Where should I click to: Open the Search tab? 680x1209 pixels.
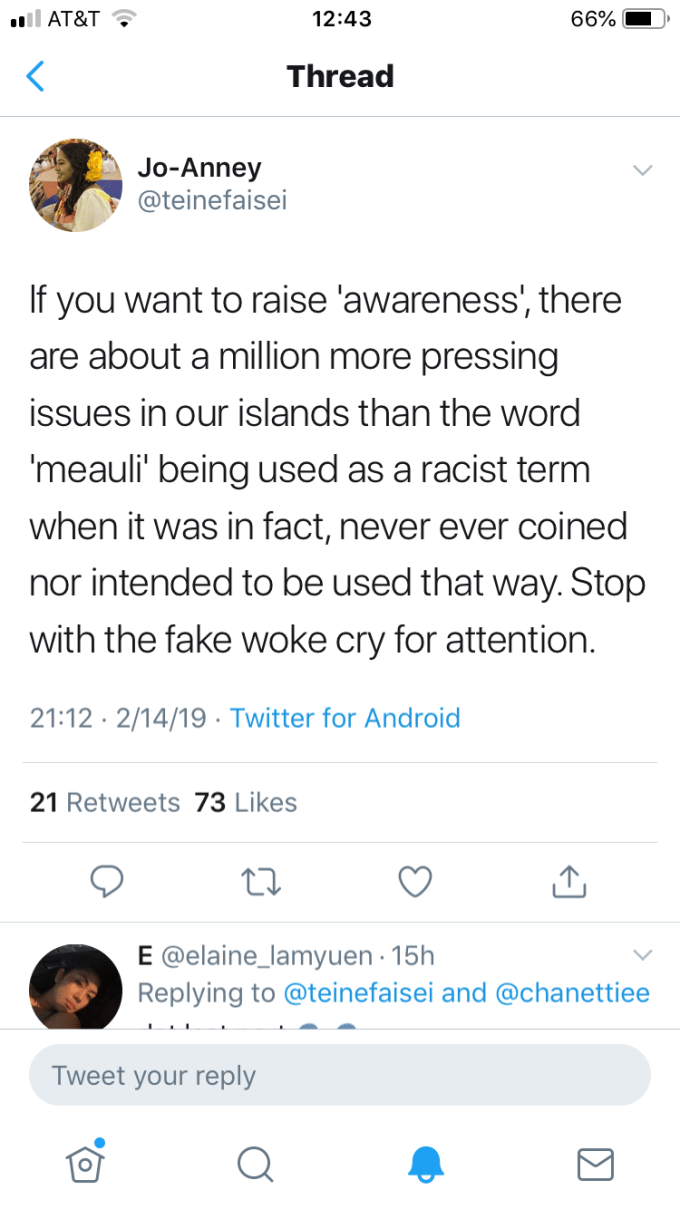tap(255, 1162)
